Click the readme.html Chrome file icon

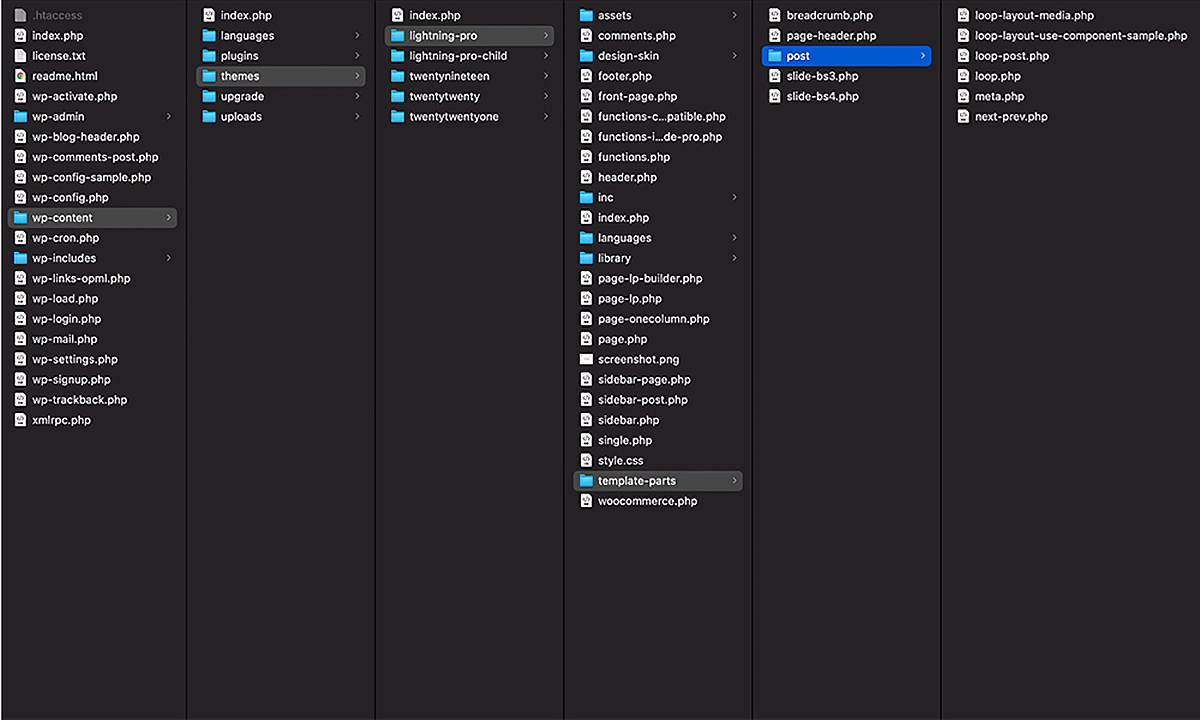coord(20,76)
